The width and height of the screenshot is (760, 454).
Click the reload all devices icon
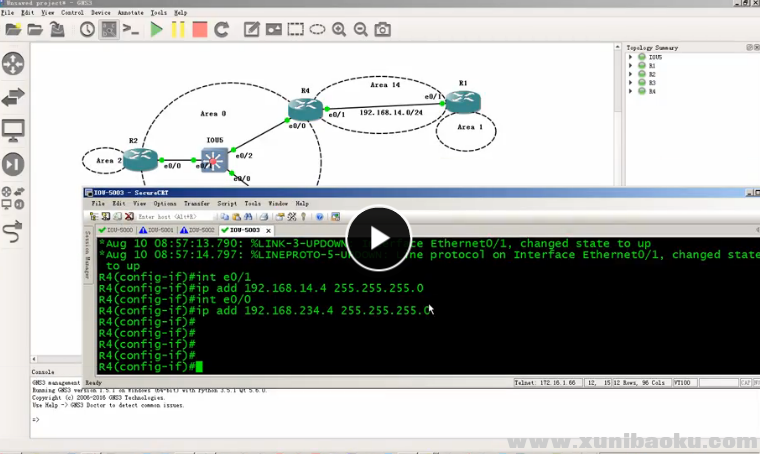point(222,30)
